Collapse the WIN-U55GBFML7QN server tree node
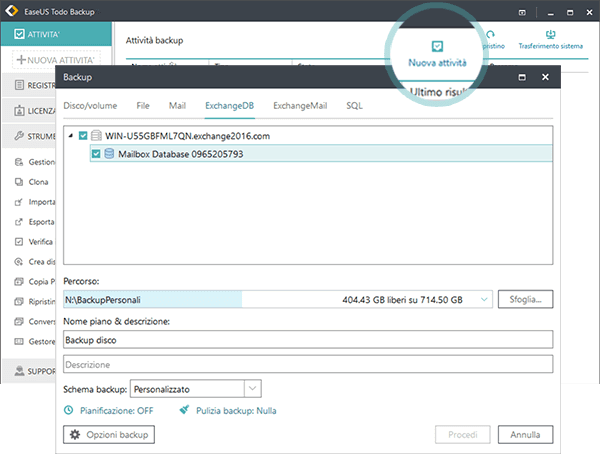This screenshot has height=475, width=600. [71, 135]
